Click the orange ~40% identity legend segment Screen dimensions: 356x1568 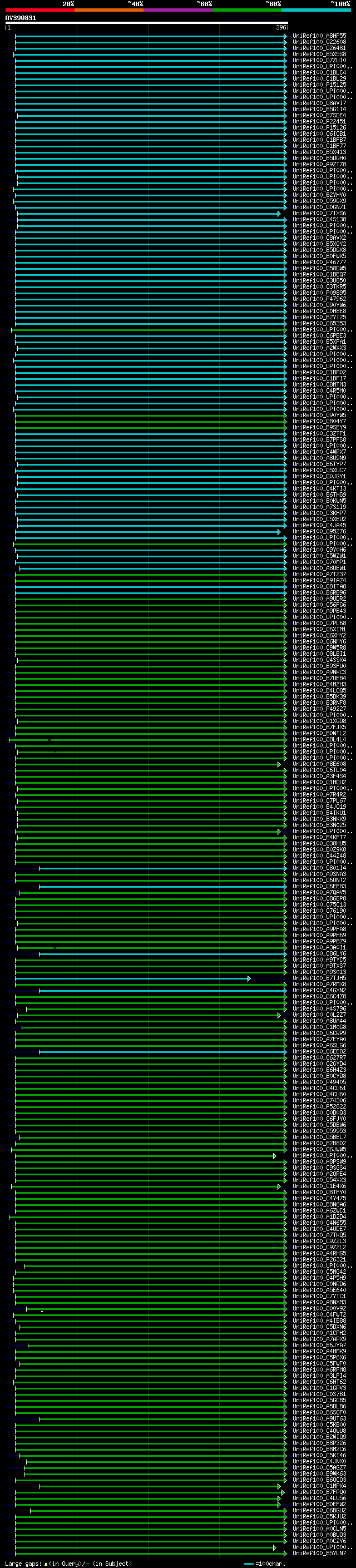pos(108,10)
